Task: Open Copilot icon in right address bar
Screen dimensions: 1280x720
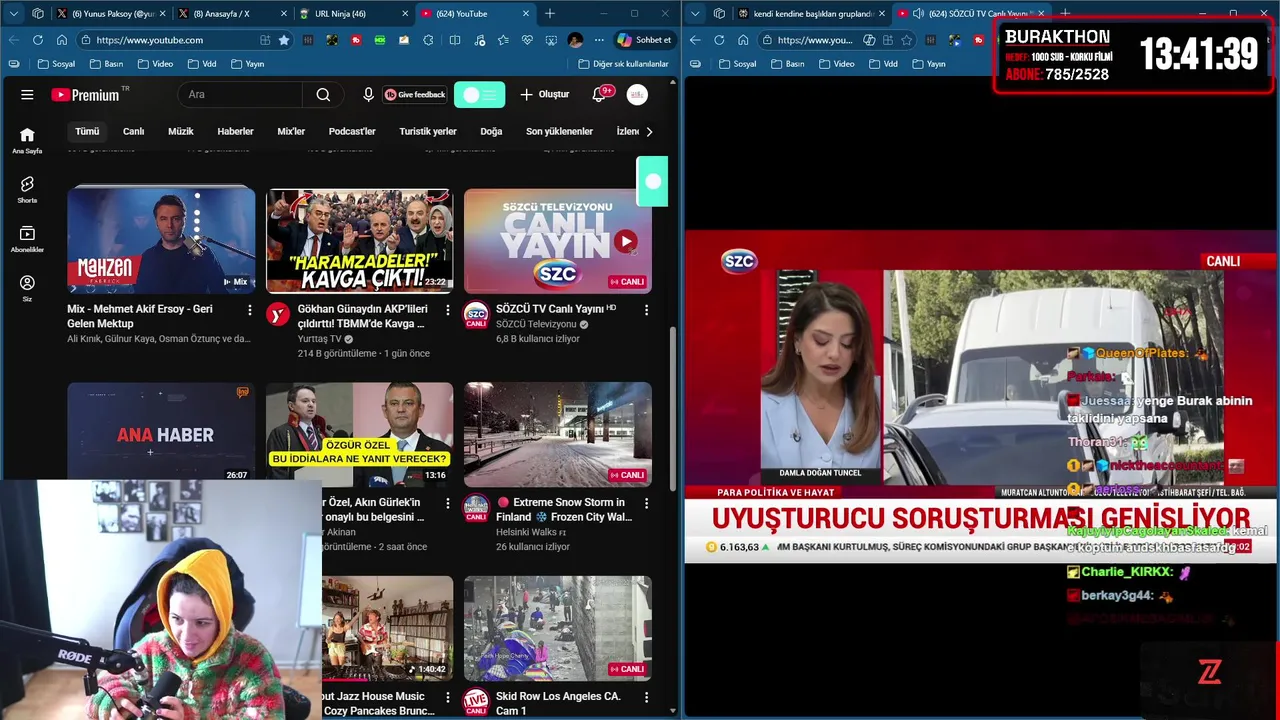Action: (x=869, y=40)
